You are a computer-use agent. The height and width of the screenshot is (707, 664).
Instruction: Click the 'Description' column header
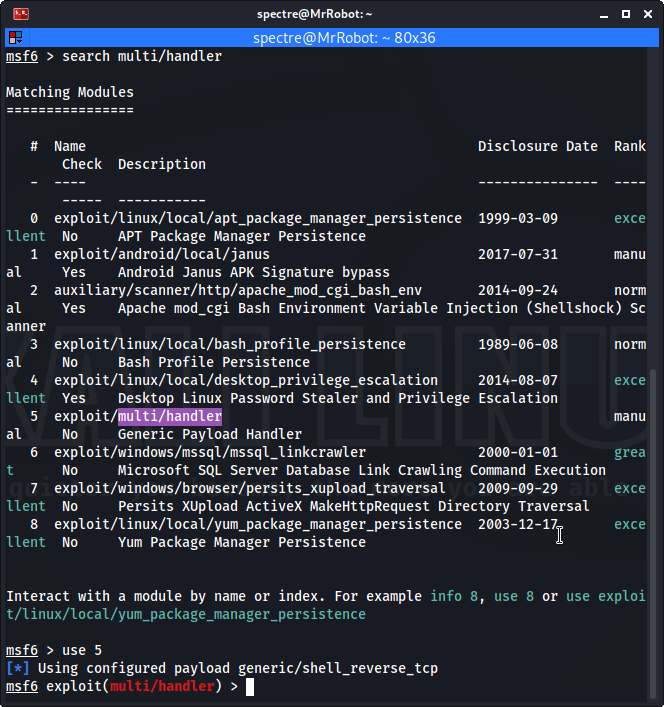(x=162, y=164)
